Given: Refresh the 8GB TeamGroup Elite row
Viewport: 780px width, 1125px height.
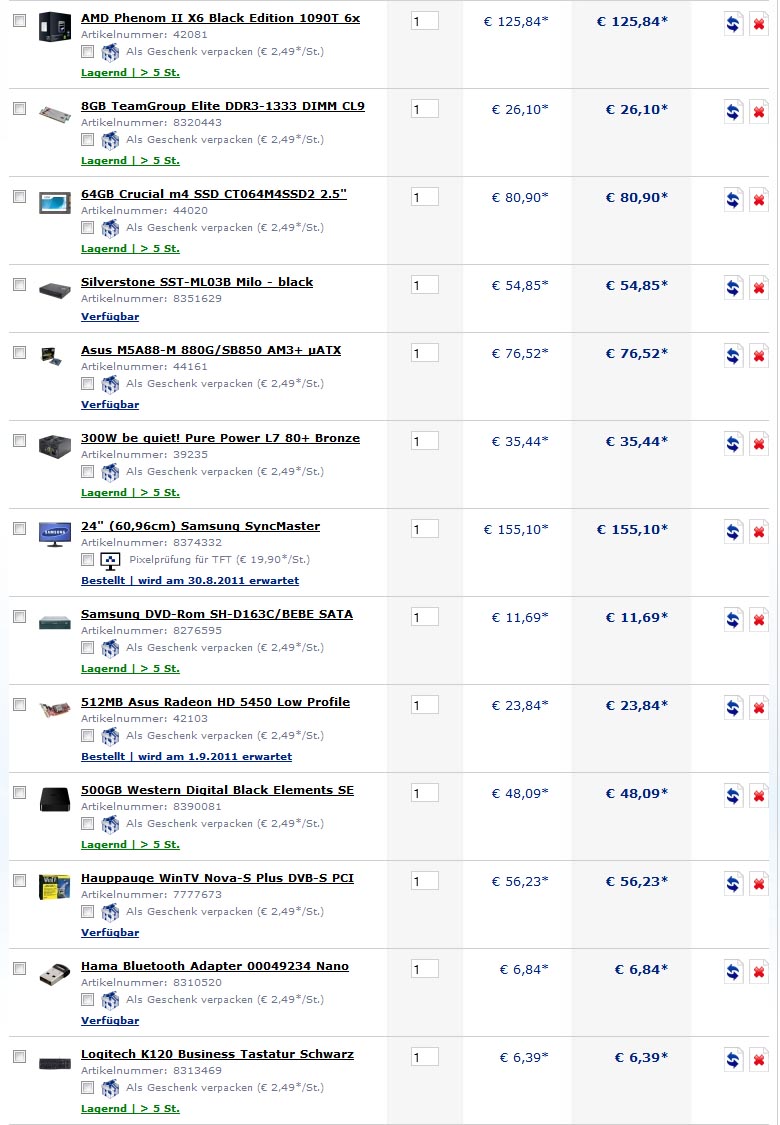Looking at the screenshot, I should [x=733, y=113].
